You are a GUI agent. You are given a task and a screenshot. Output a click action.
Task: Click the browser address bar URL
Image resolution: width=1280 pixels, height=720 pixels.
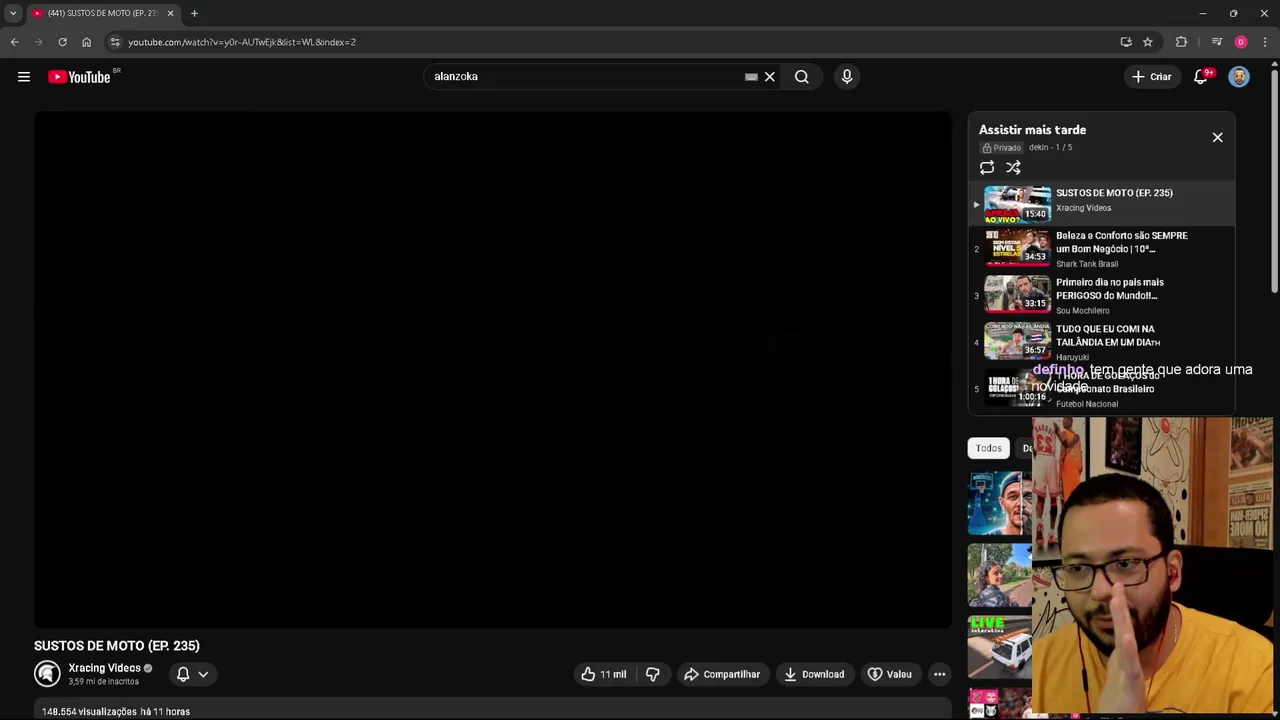tap(242, 42)
